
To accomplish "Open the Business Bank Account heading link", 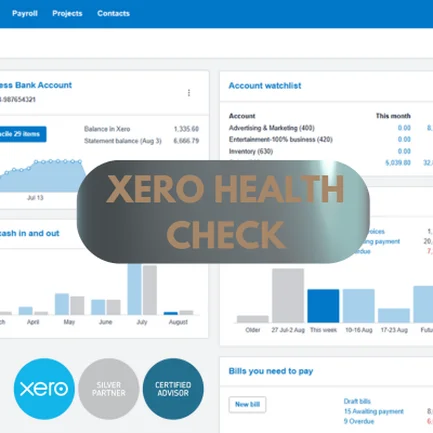I will pyautogui.click(x=36, y=85).
